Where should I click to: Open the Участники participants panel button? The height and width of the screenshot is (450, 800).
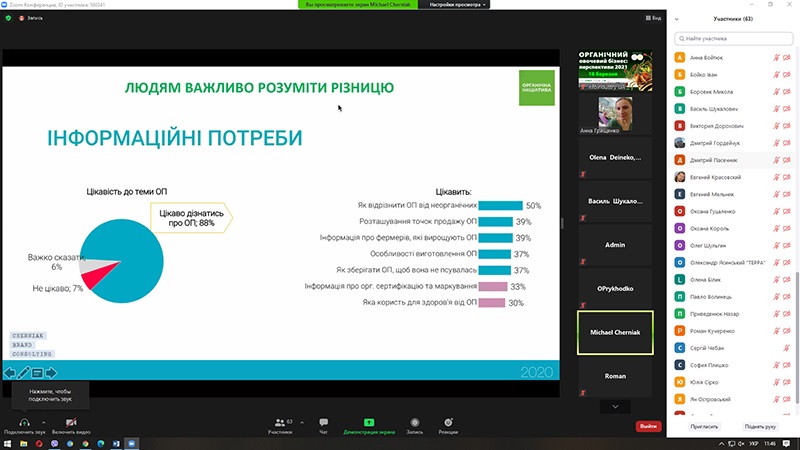click(280, 426)
